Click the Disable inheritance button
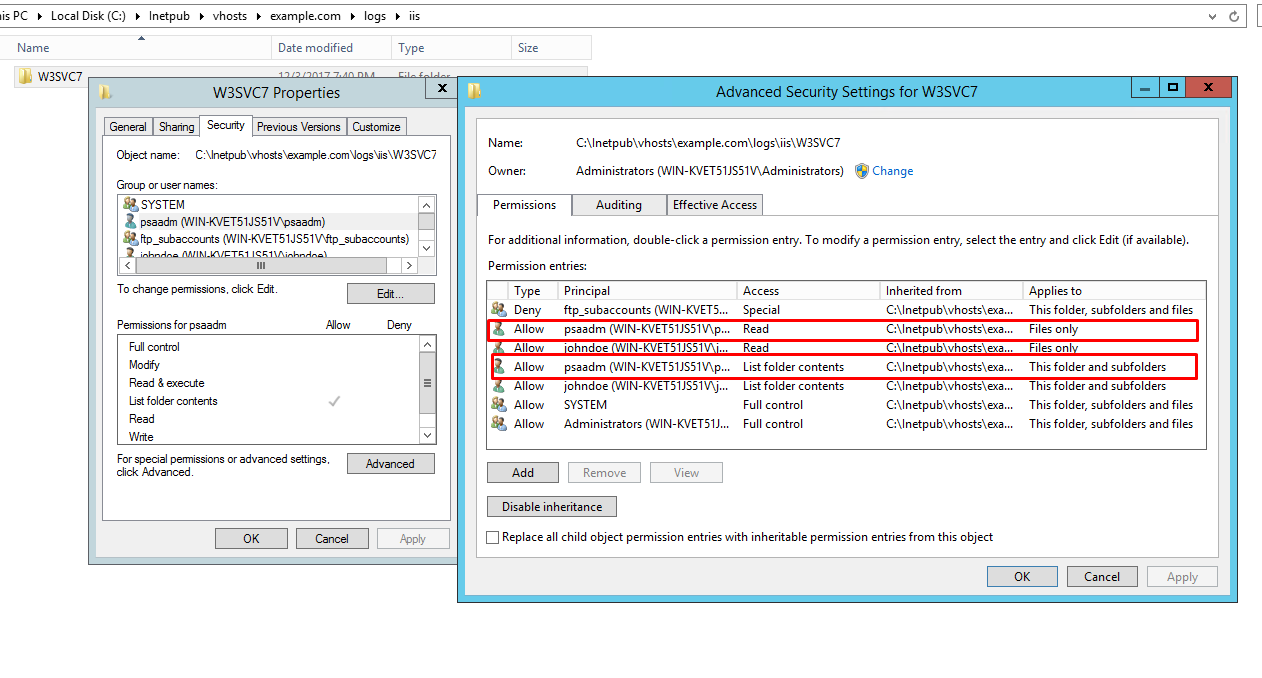This screenshot has height=678, width=1262. point(551,507)
